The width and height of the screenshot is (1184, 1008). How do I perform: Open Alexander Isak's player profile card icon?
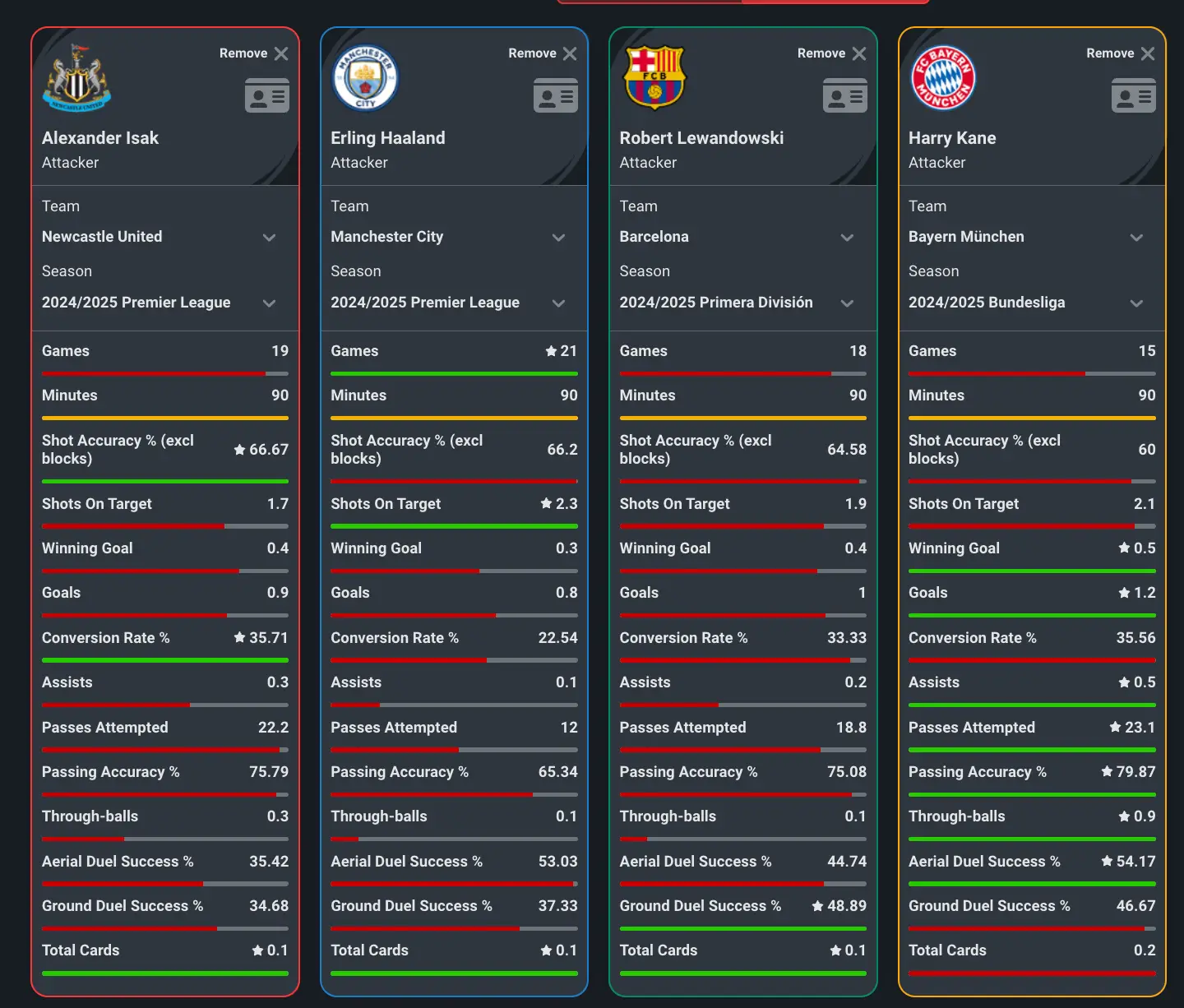pyautogui.click(x=266, y=95)
